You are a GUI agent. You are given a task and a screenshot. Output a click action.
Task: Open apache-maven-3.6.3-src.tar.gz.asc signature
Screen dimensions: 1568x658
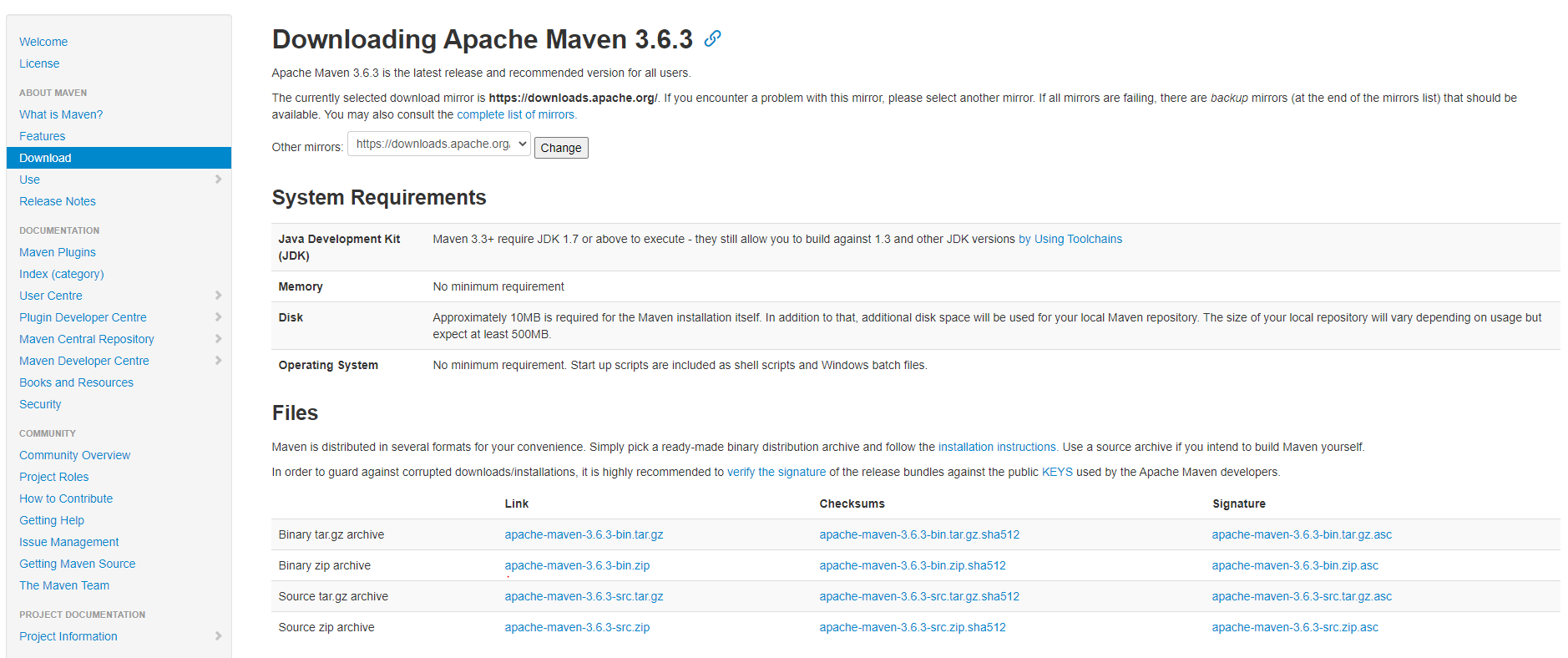coord(1302,596)
